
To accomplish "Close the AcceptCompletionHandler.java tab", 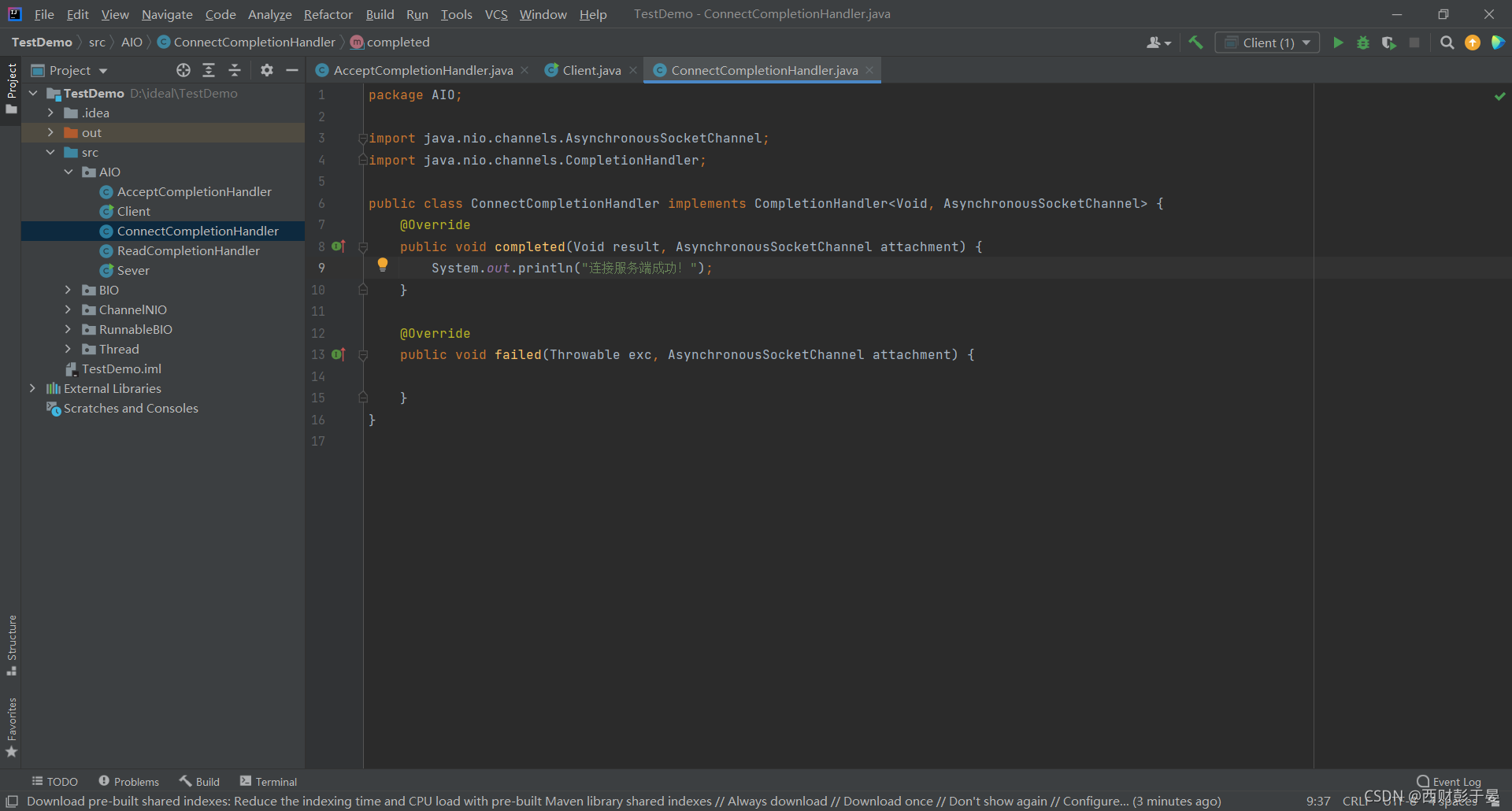I will click(x=524, y=70).
